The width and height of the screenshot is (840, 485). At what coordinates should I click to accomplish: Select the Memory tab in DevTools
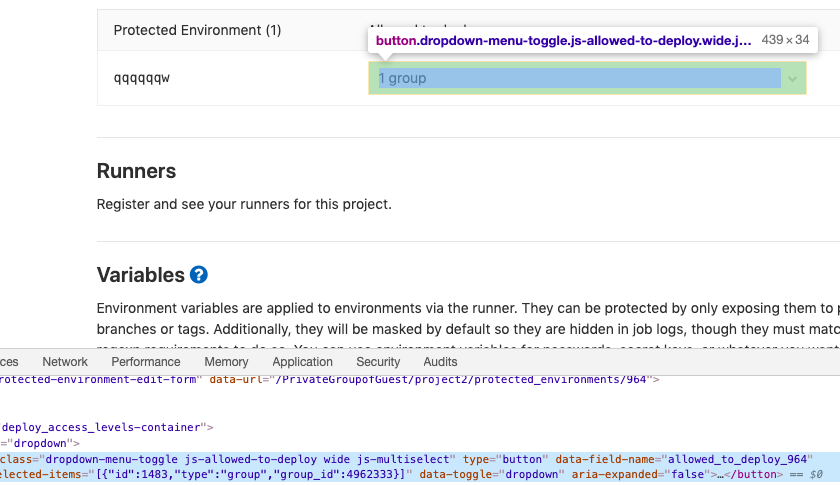coord(226,362)
